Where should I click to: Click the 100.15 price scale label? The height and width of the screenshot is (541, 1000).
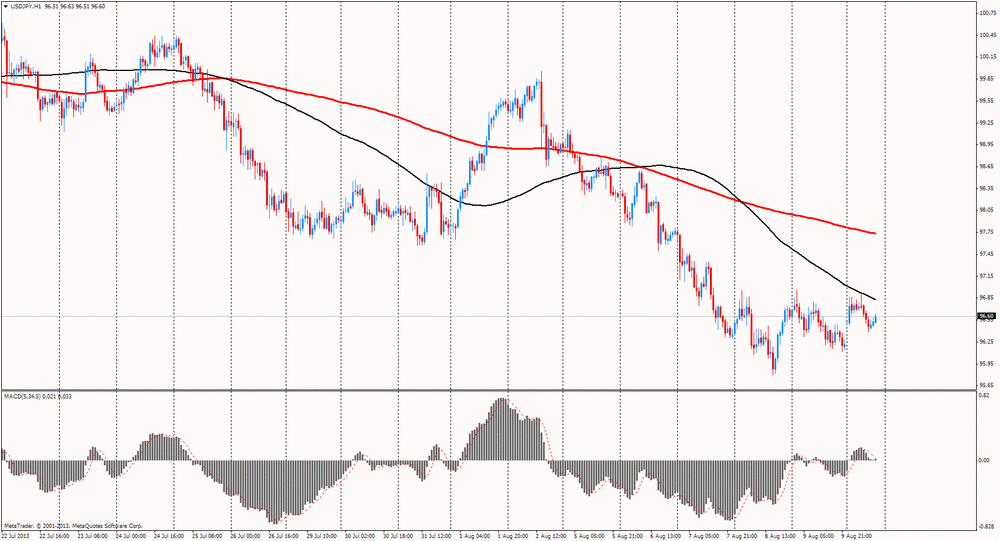(x=987, y=57)
